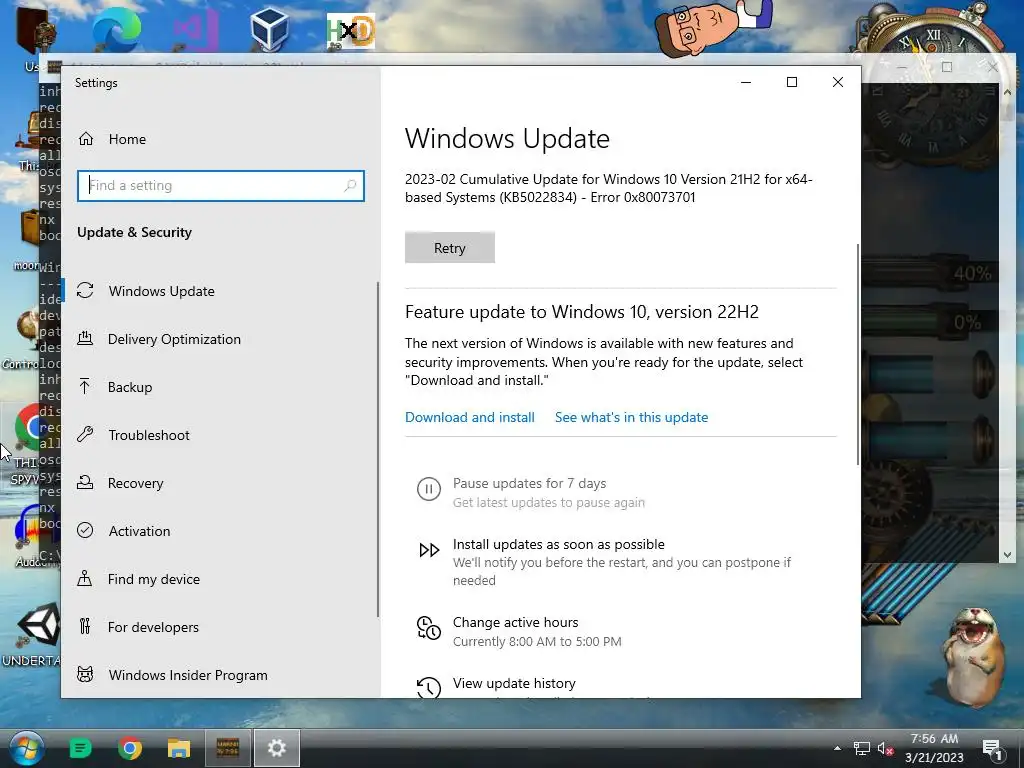Click the Activation checkmark circle icon
The image size is (1024, 768).
85,530
